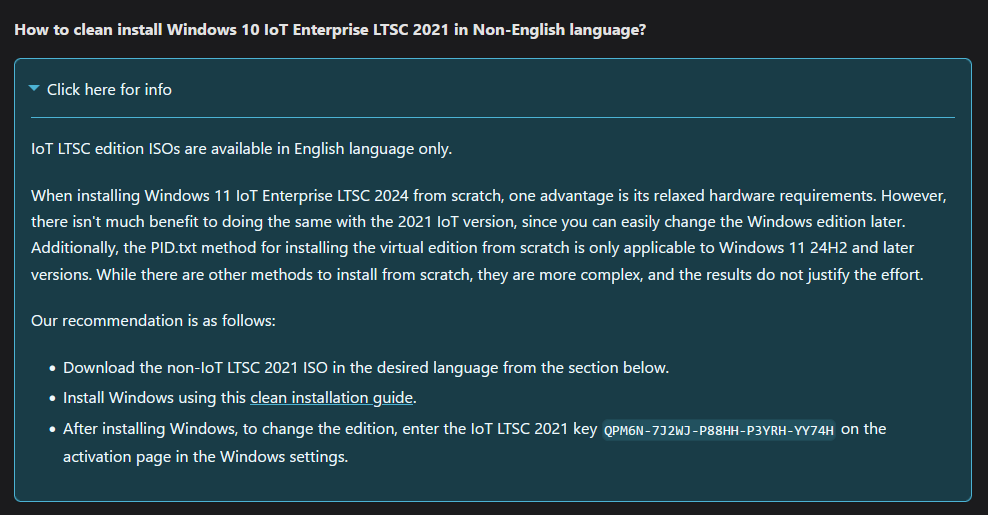The image size is (988, 515).
Task: Collapse the info section via disclosure triangle
Action: point(35,89)
